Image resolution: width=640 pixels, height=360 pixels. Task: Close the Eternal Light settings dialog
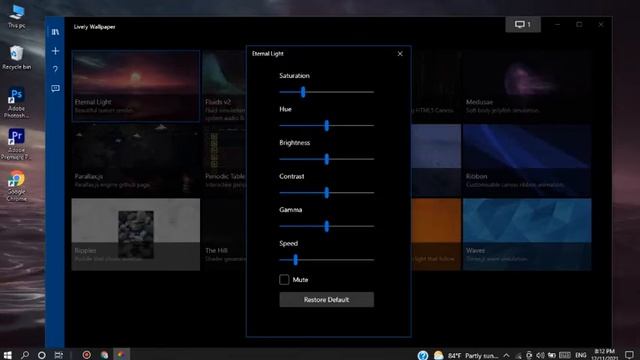click(400, 53)
